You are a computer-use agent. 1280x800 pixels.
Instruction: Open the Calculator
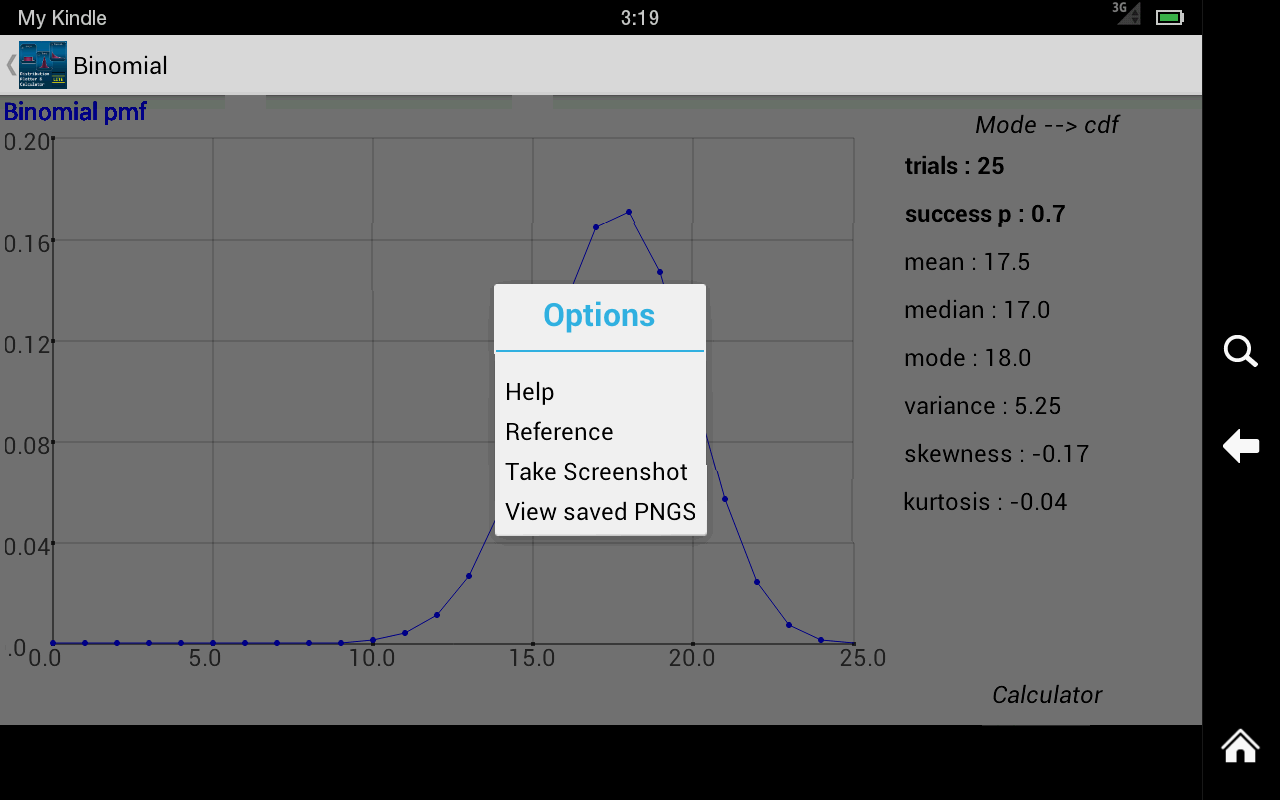[x=1046, y=694]
